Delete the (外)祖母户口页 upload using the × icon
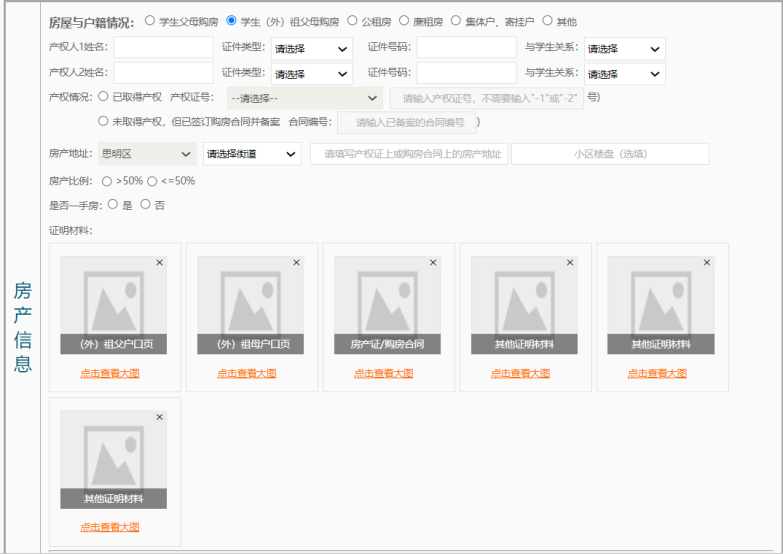Image resolution: width=783 pixels, height=554 pixels. [296, 263]
